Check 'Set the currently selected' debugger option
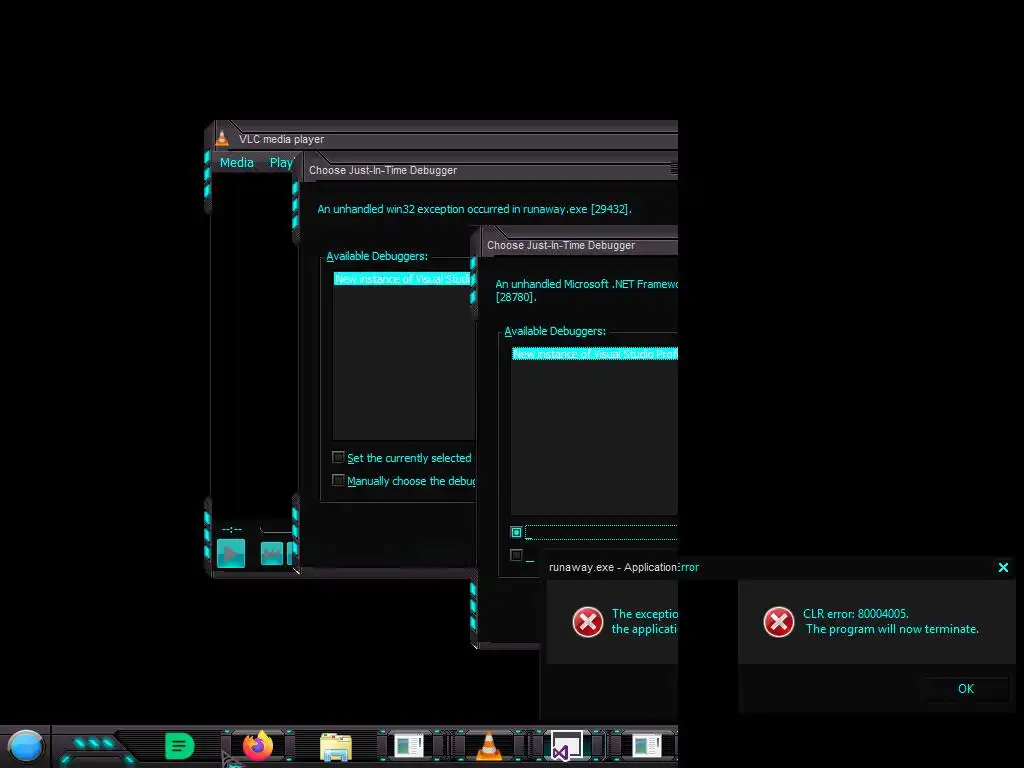The width and height of the screenshot is (1024, 768). point(338,457)
